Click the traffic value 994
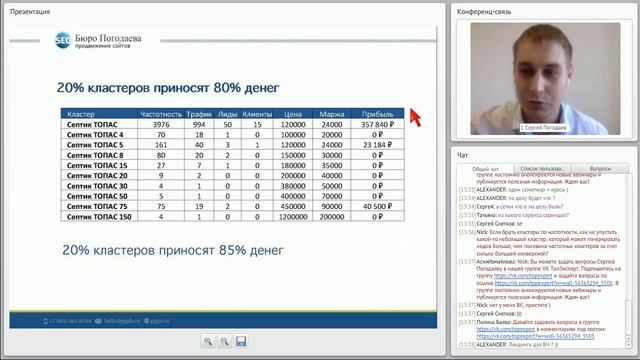 pyautogui.click(x=199, y=124)
